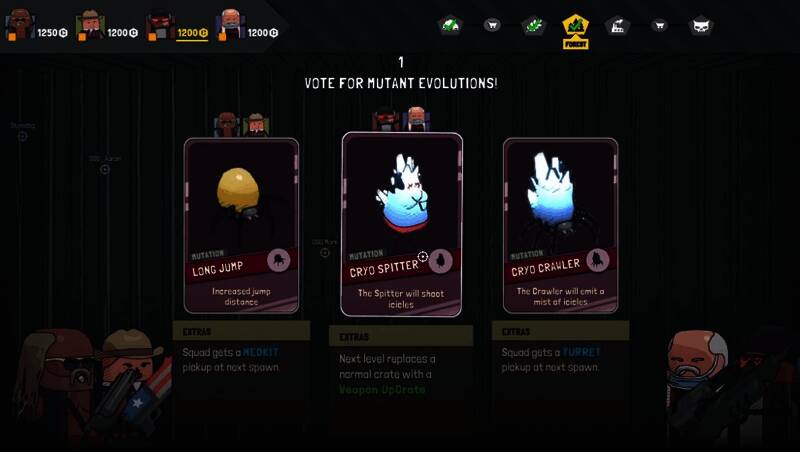
Task: Select first player avatar with 1250 credits
Action: tap(20, 24)
